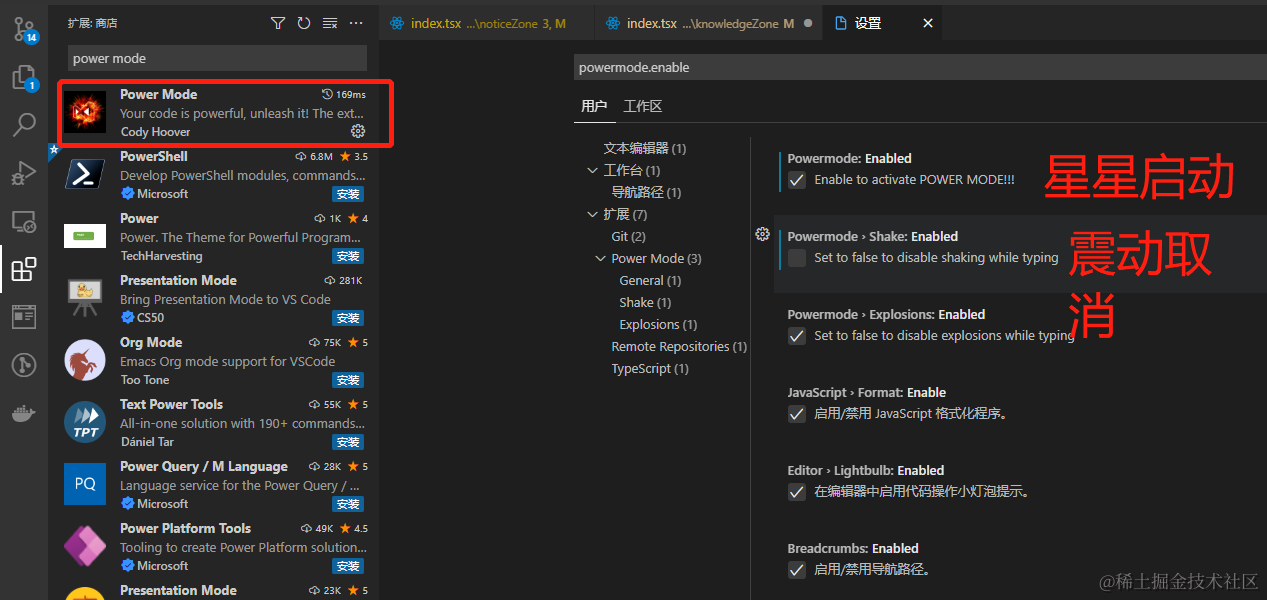Open extensions view more actions menu

click(356, 23)
